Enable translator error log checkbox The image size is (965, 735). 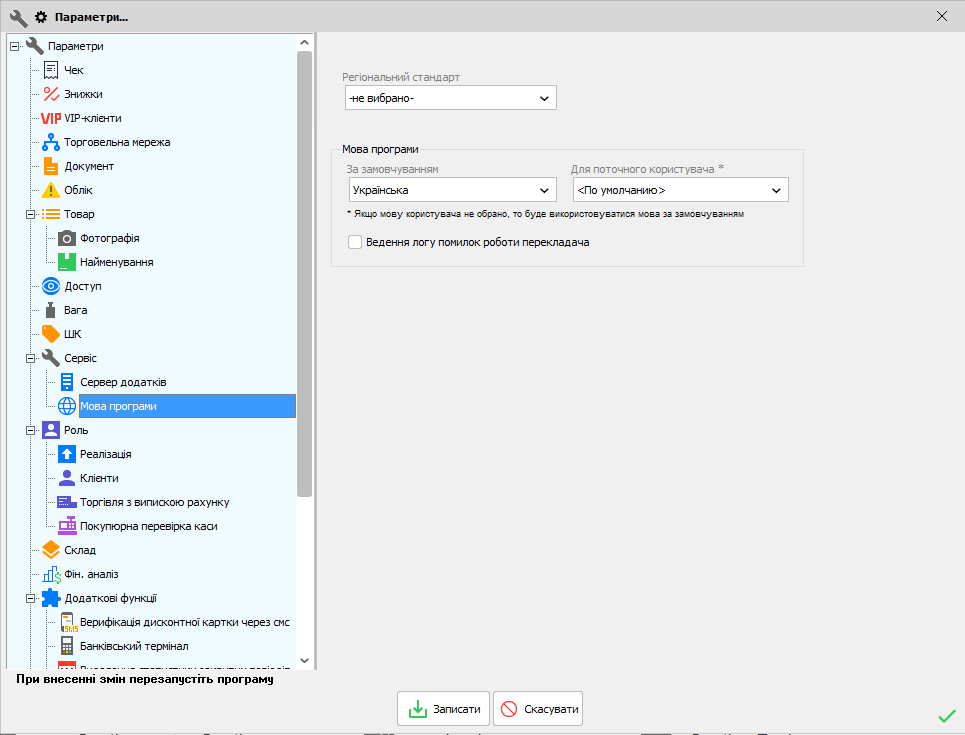355,242
